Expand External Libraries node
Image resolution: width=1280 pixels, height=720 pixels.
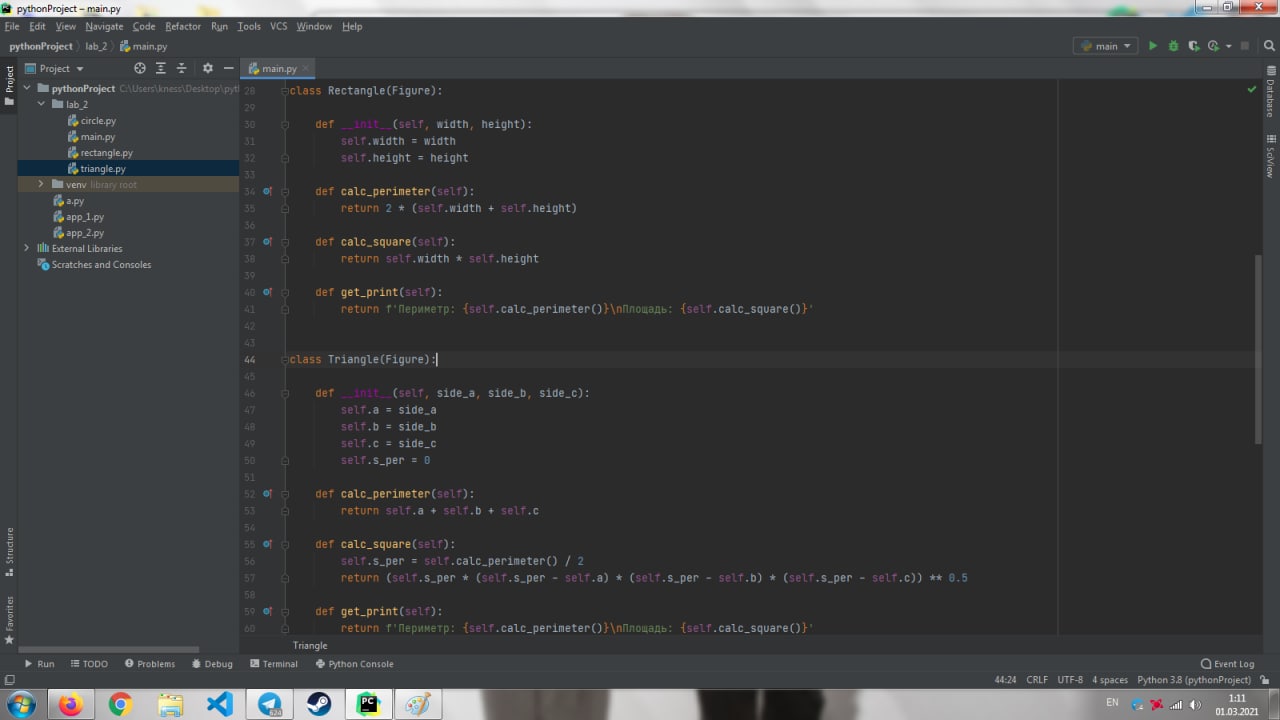click(27, 248)
